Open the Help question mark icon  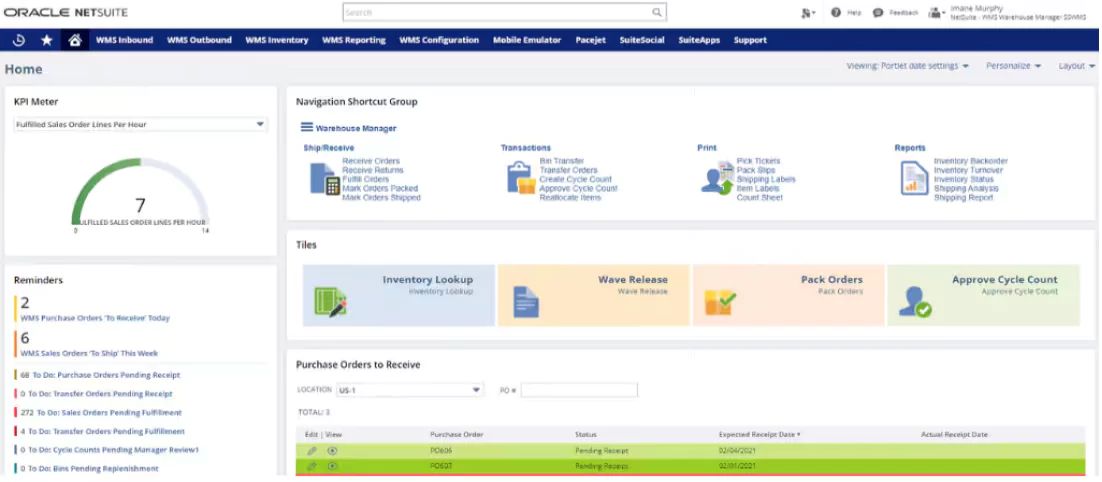click(x=836, y=12)
